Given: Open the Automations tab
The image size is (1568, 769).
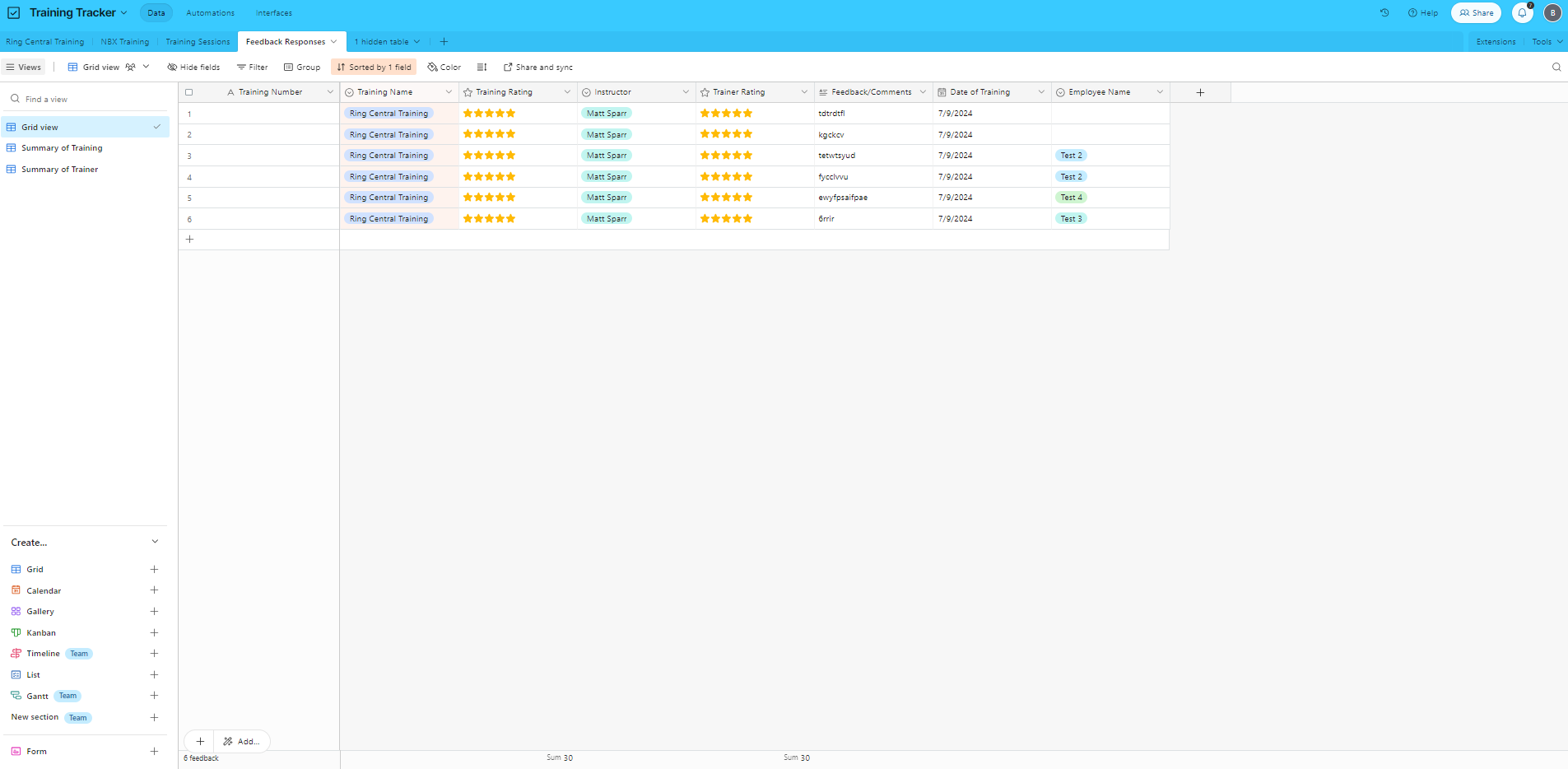Looking at the screenshot, I should click(x=210, y=13).
